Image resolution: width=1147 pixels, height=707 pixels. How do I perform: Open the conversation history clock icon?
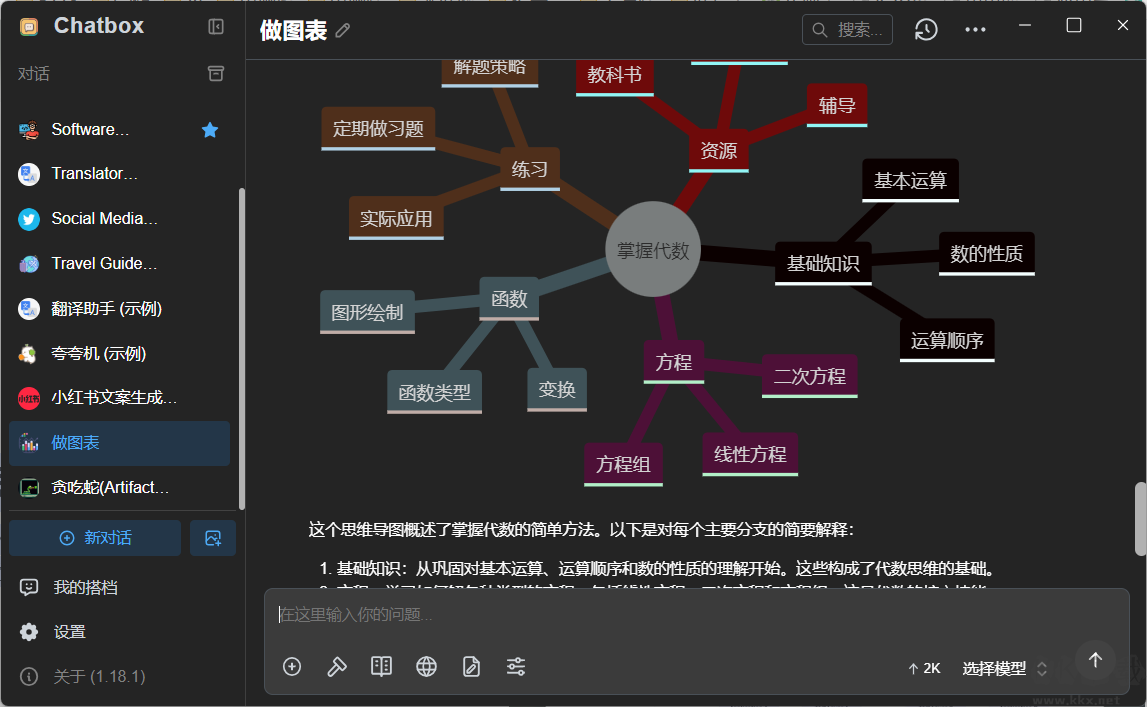[x=926, y=30]
